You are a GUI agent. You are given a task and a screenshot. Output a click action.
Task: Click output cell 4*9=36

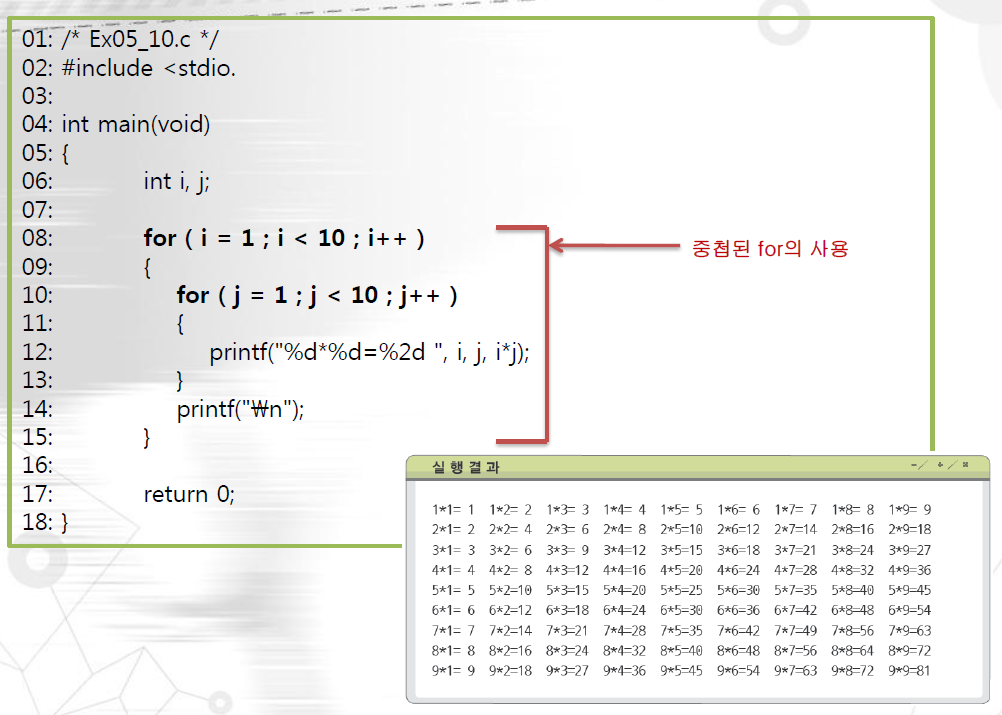tap(910, 570)
